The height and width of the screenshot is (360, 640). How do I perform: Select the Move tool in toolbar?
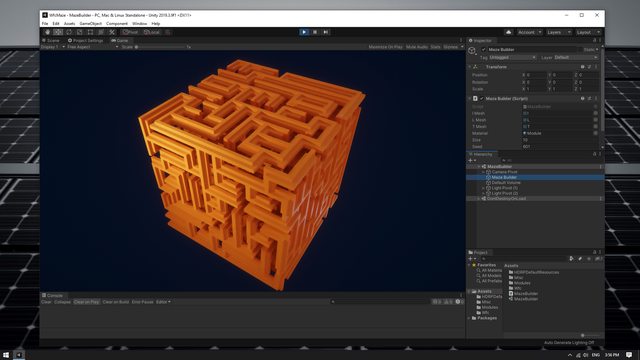[x=58, y=32]
